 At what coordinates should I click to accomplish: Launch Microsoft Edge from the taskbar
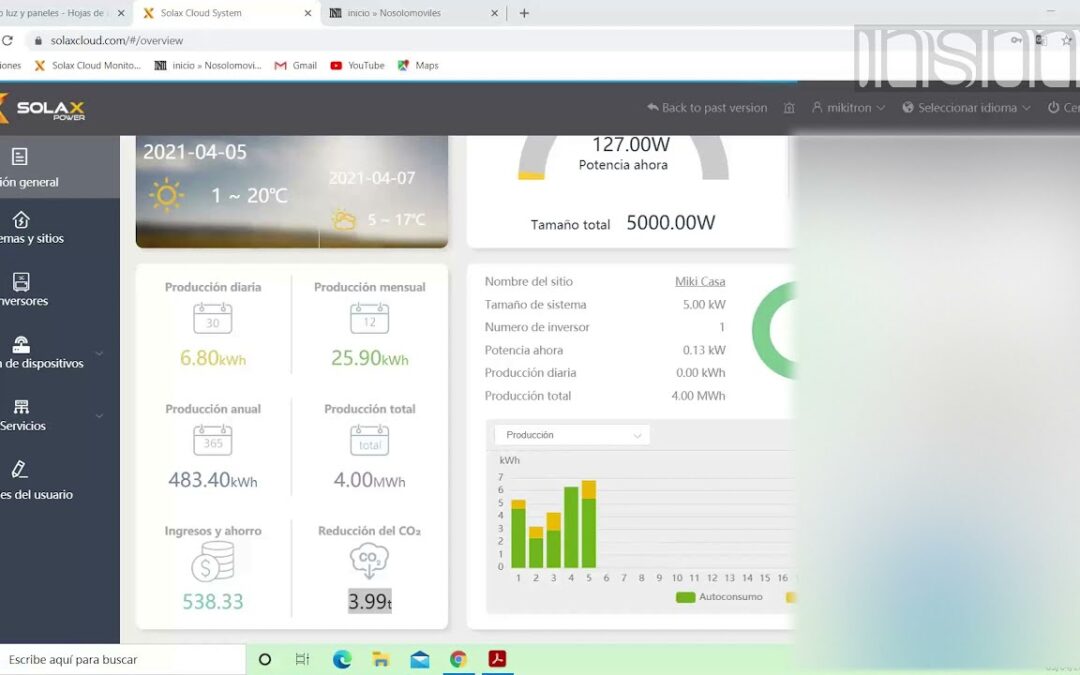tap(342, 660)
